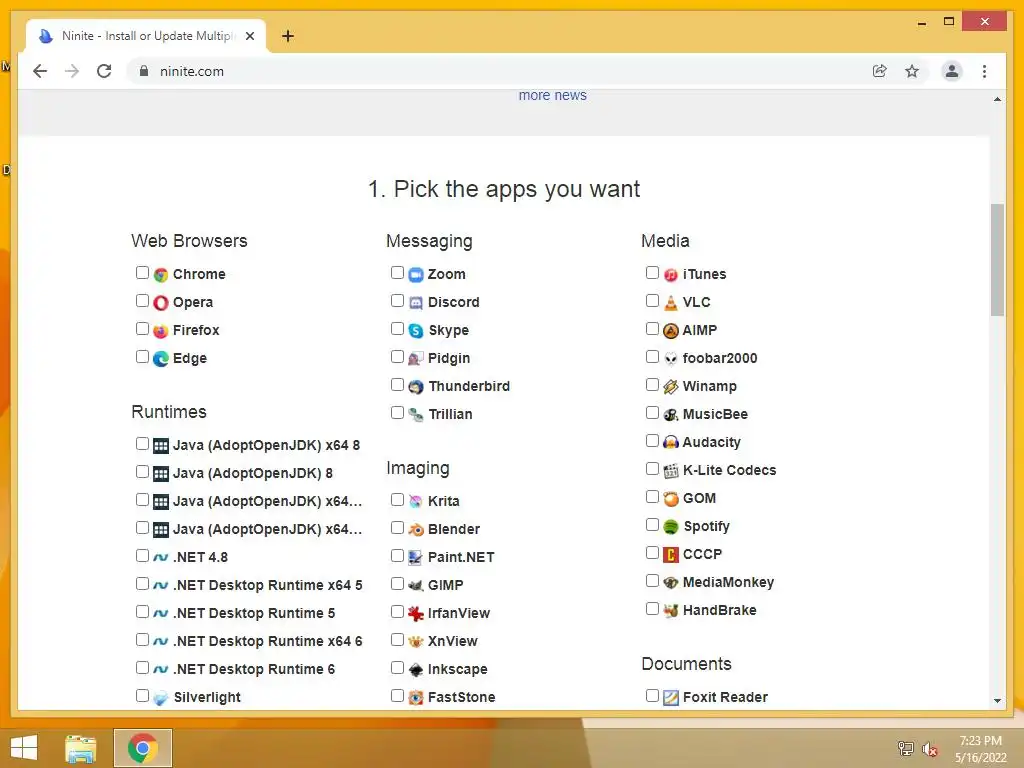Click the Winamp lightning icon
The width and height of the screenshot is (1024, 768).
coord(671,387)
